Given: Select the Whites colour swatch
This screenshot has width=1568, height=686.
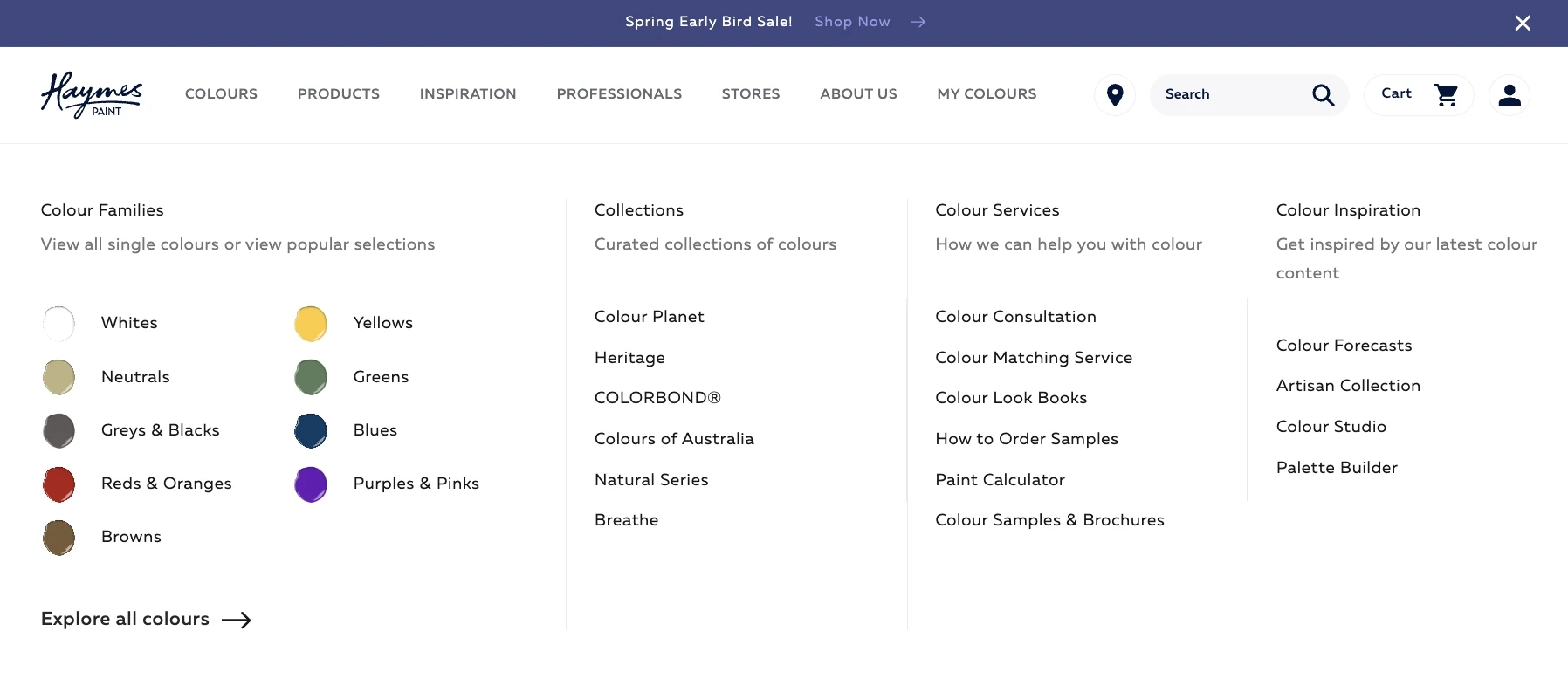Looking at the screenshot, I should tap(58, 324).
